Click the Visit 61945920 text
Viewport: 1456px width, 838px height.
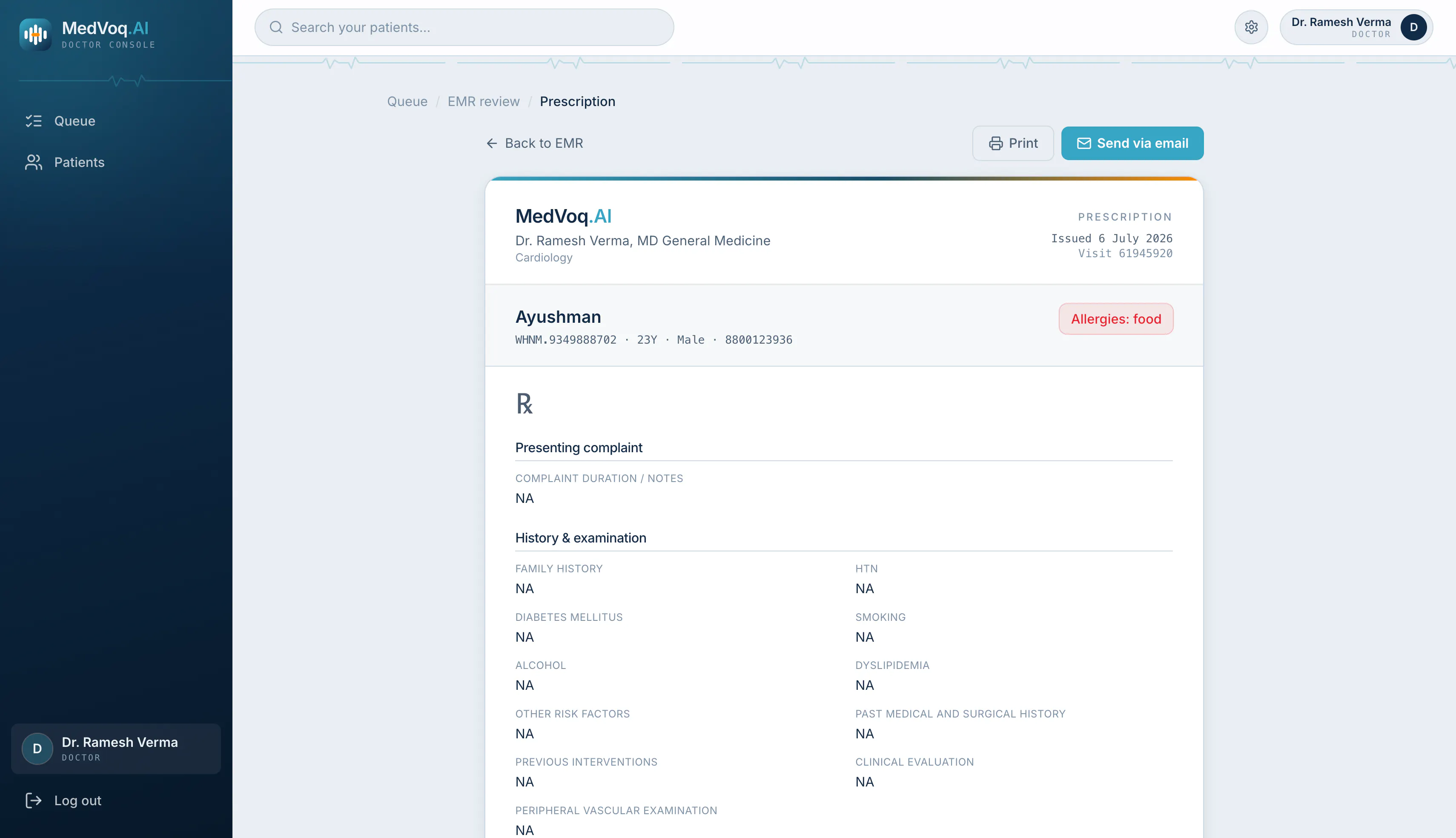(x=1125, y=253)
